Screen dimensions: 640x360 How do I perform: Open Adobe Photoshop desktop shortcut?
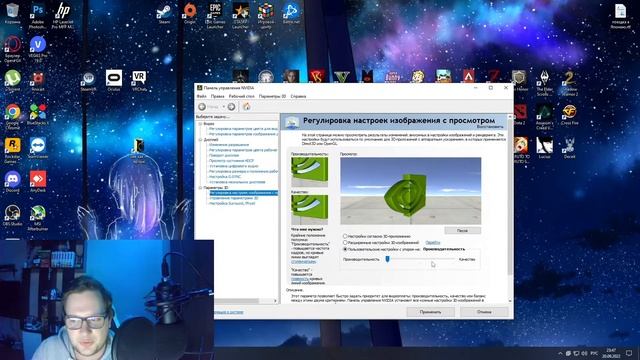pyautogui.click(x=38, y=16)
